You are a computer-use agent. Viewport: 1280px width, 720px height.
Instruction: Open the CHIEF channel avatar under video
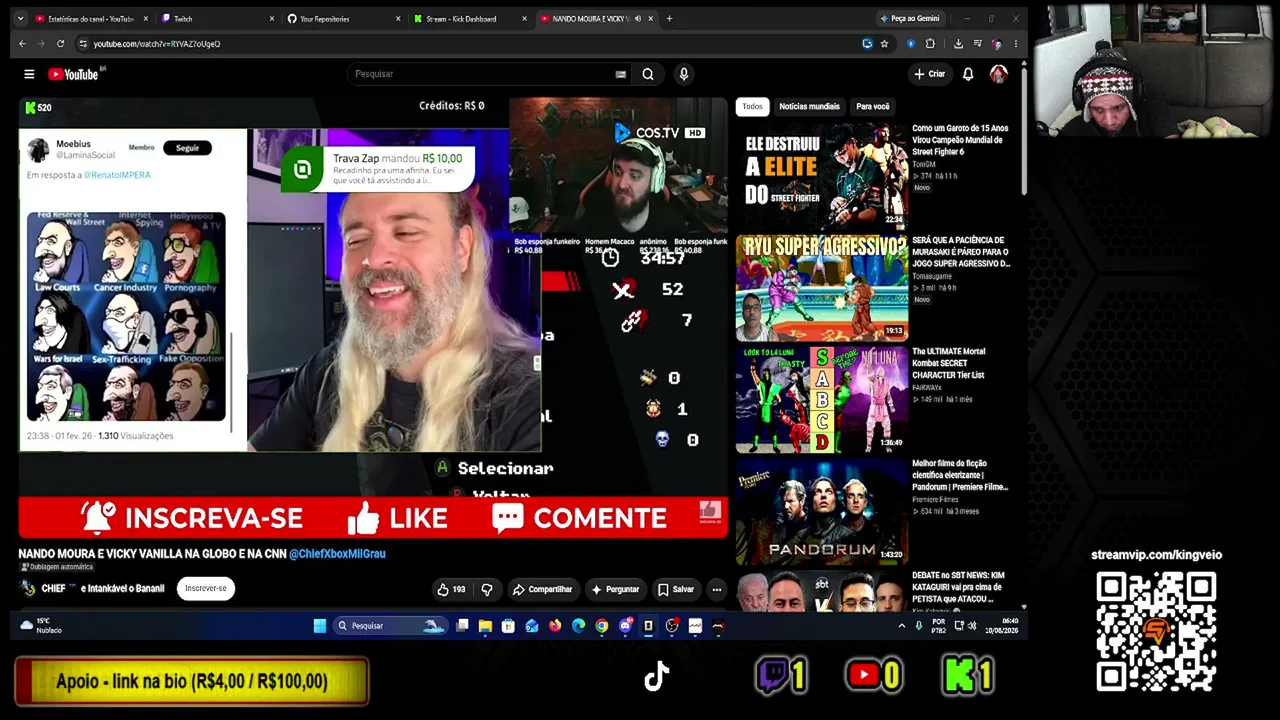click(28, 589)
